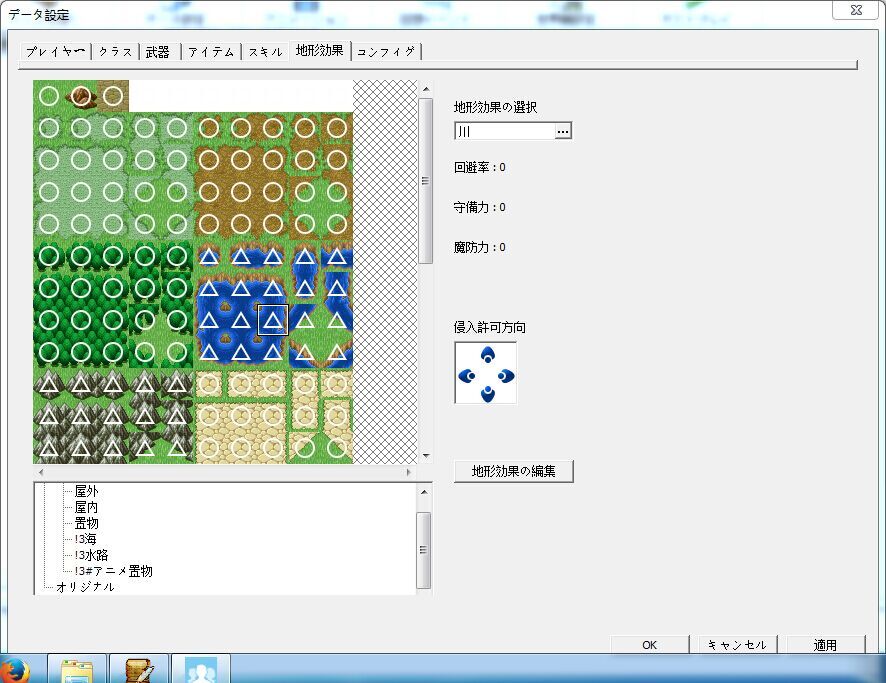Click the 地形効果の編集 button
Screen dimensions: 886x683
tap(514, 471)
